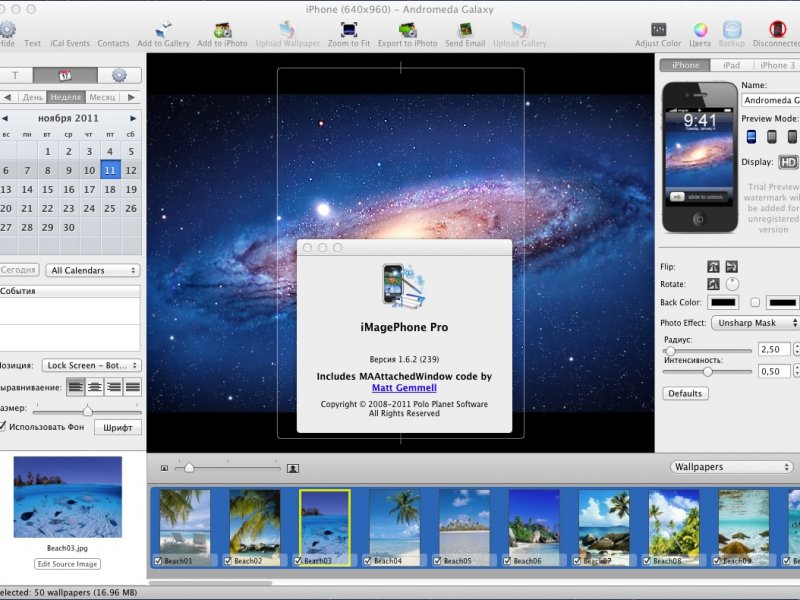The width and height of the screenshot is (800, 600).
Task: Align text right button
Action: tap(113, 387)
